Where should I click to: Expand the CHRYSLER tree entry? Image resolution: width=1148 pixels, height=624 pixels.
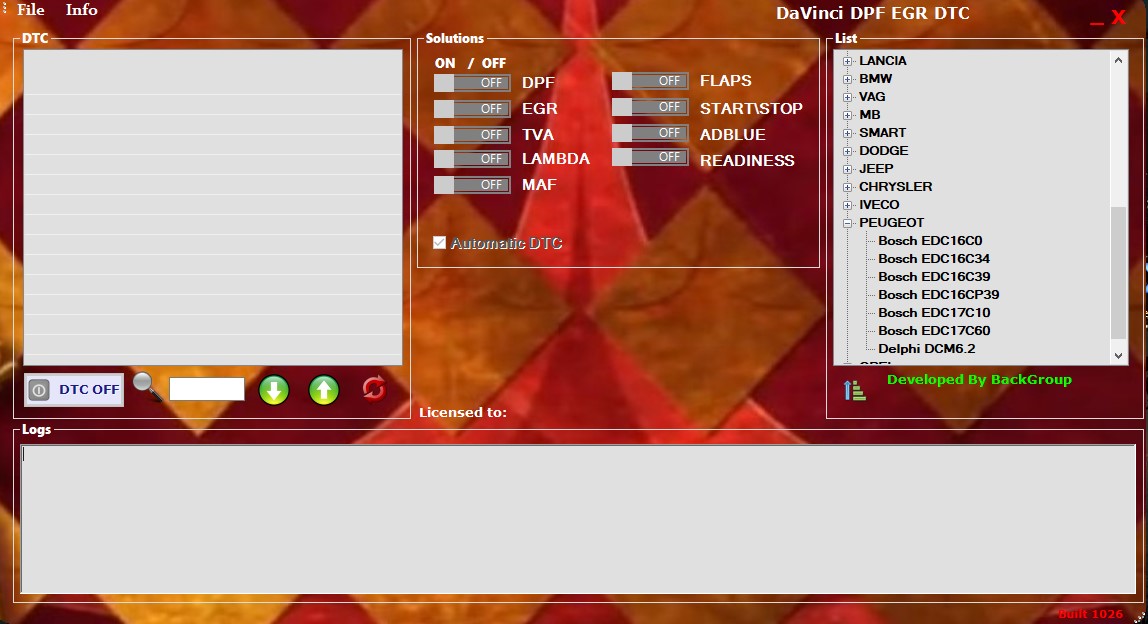(x=848, y=186)
